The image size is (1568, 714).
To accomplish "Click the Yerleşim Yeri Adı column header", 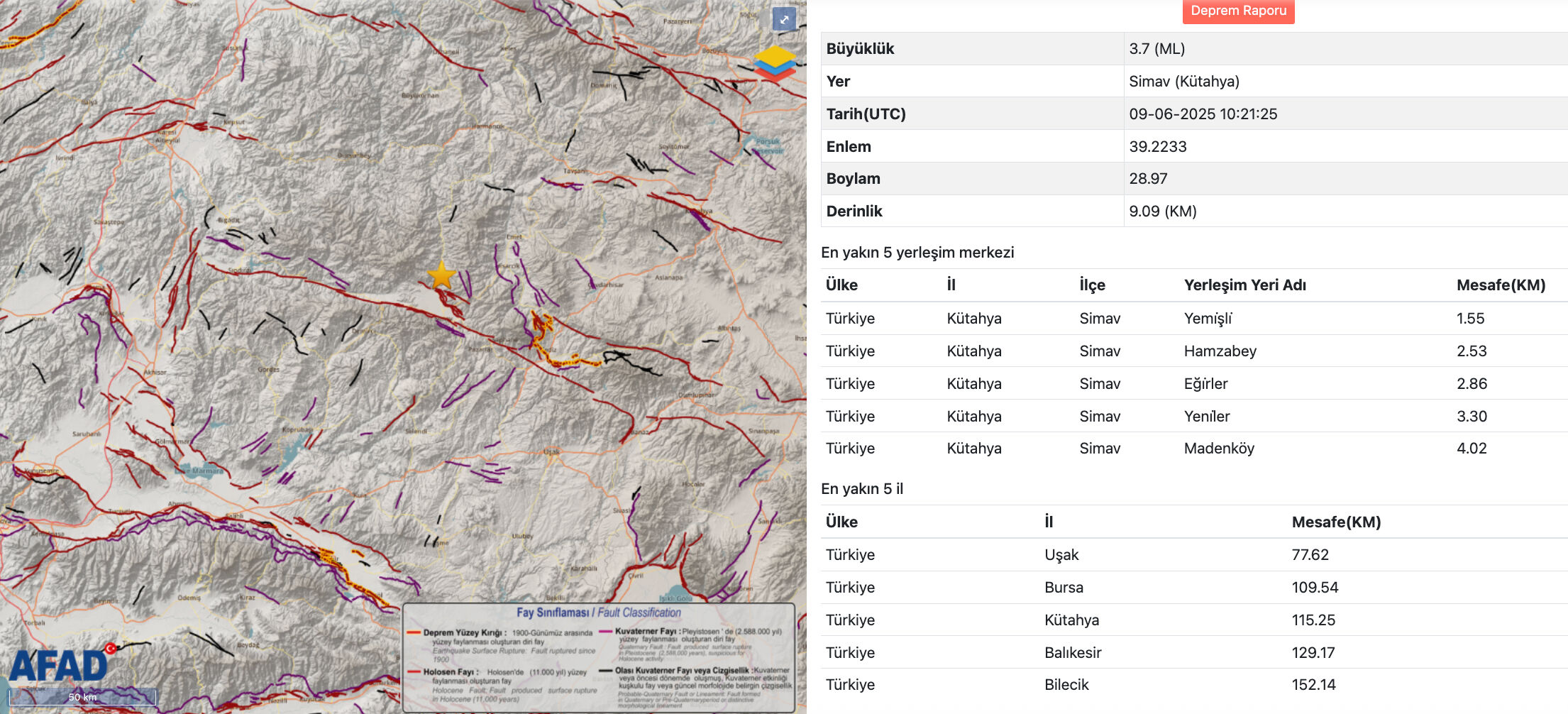I will (1244, 285).
